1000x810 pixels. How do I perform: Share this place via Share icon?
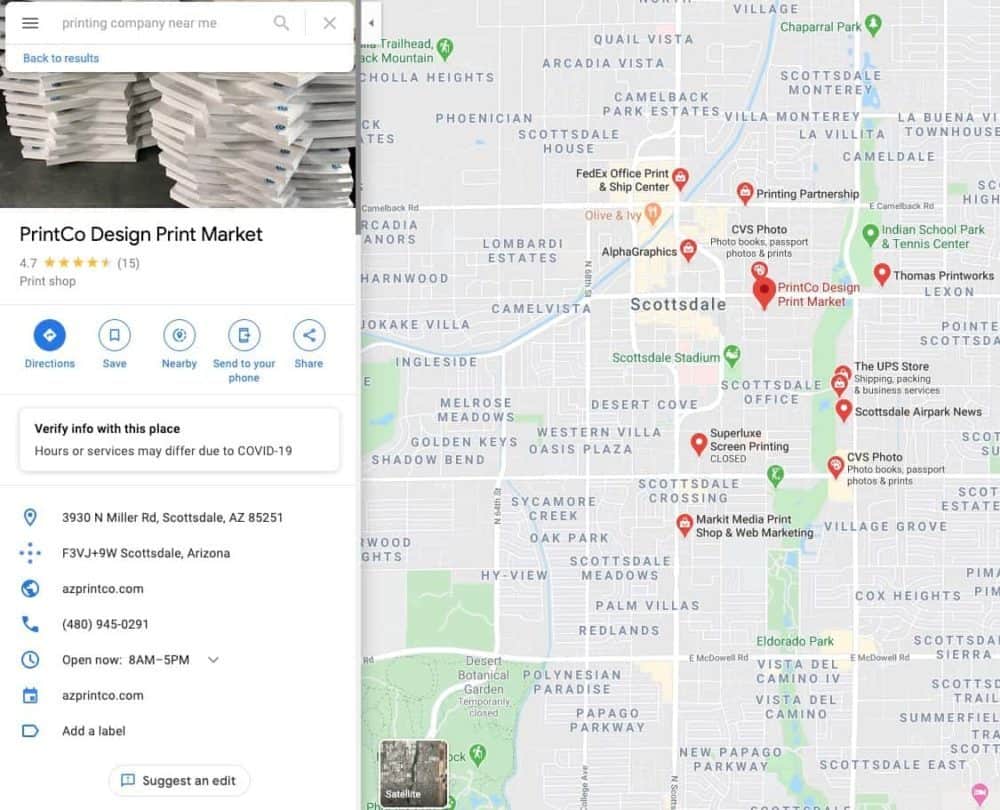309,335
